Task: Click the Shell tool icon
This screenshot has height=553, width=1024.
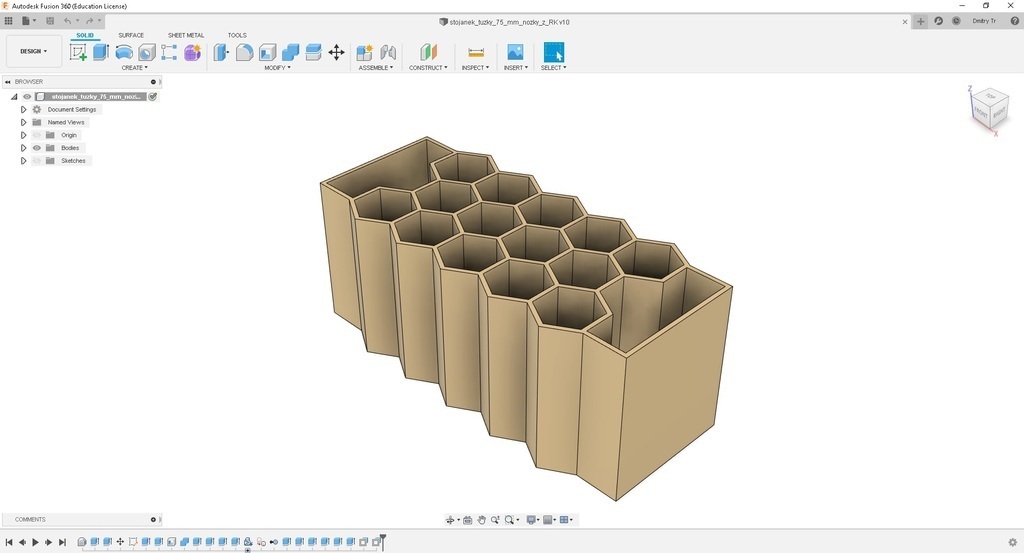Action: [x=268, y=52]
